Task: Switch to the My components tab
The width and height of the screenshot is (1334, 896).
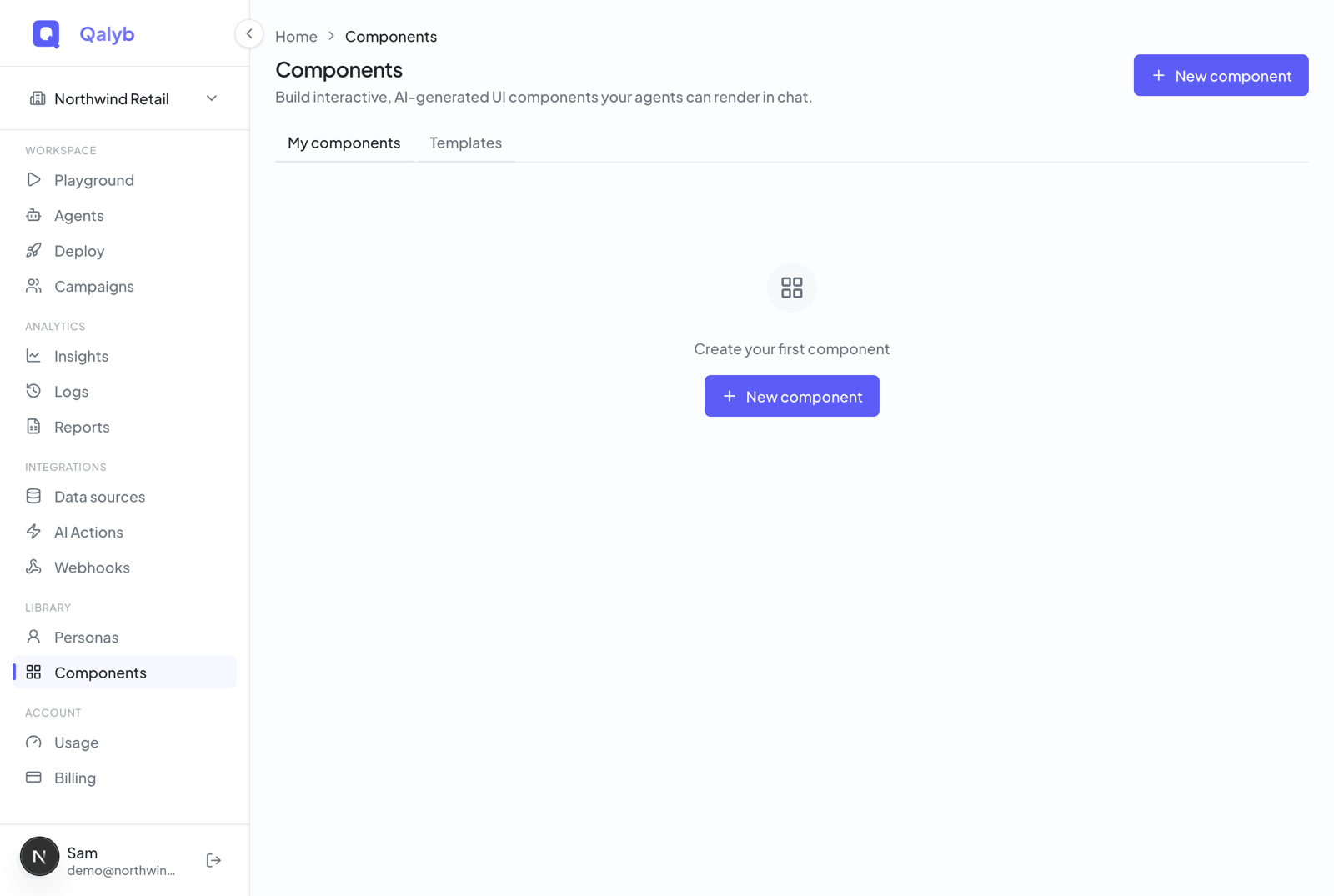Action: click(x=344, y=143)
